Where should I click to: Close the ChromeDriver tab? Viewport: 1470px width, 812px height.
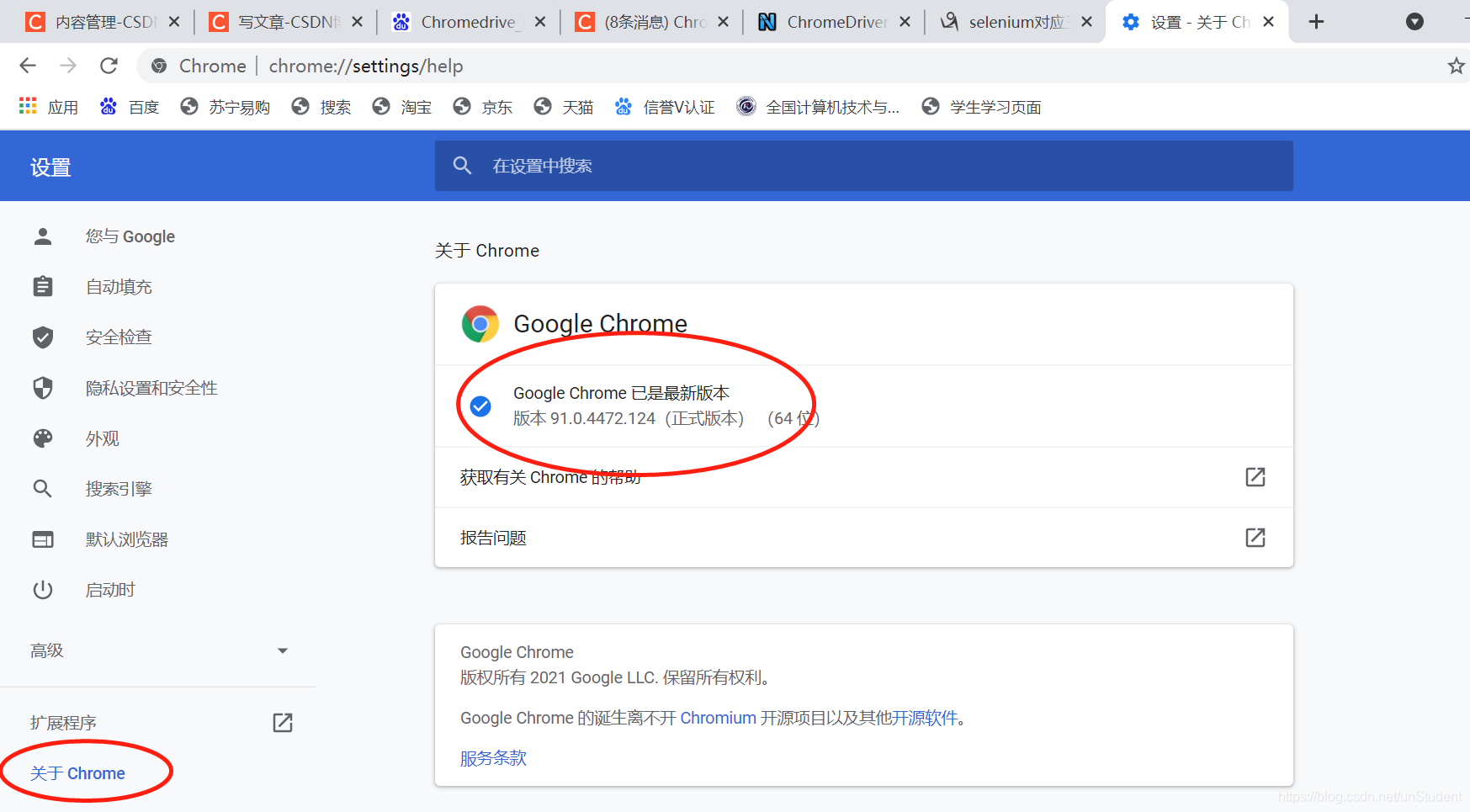[905, 22]
